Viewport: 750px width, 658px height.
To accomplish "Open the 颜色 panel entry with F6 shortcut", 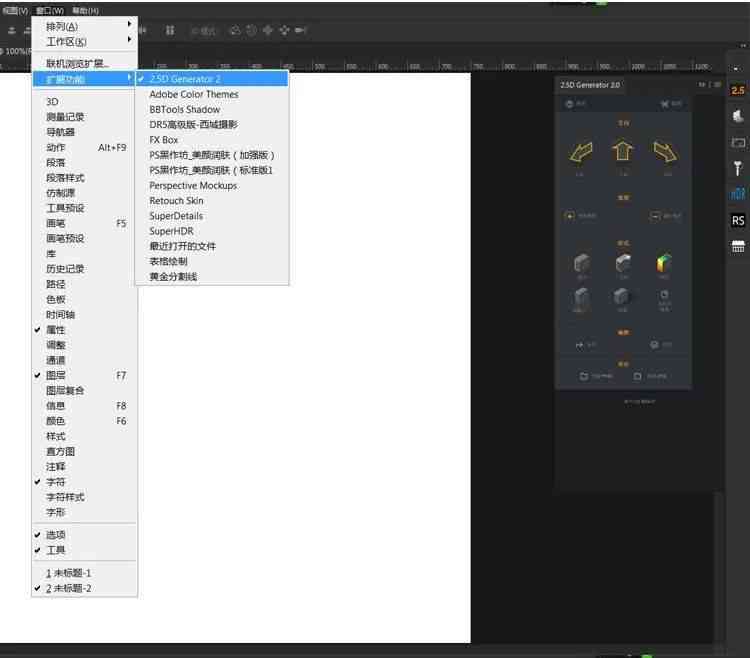I will [x=84, y=421].
